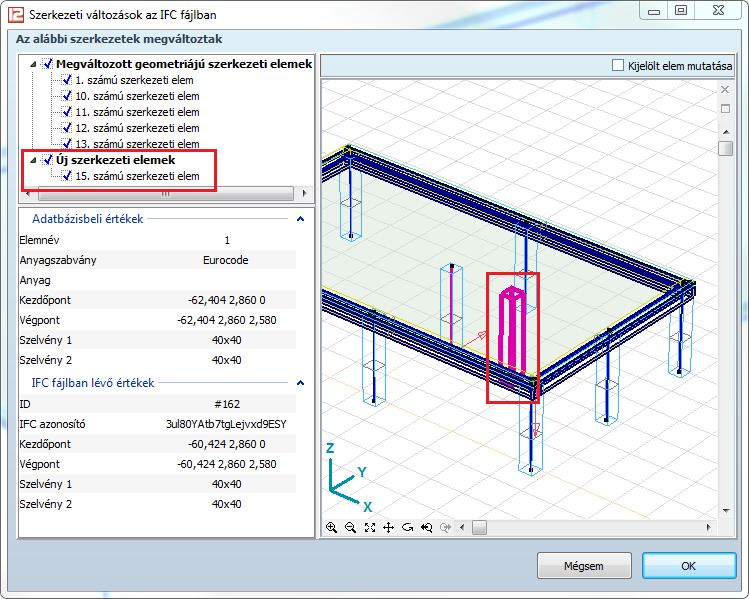Click database Kezdőpont value -62,404 2,860 0
749x599 pixels.
226,300
